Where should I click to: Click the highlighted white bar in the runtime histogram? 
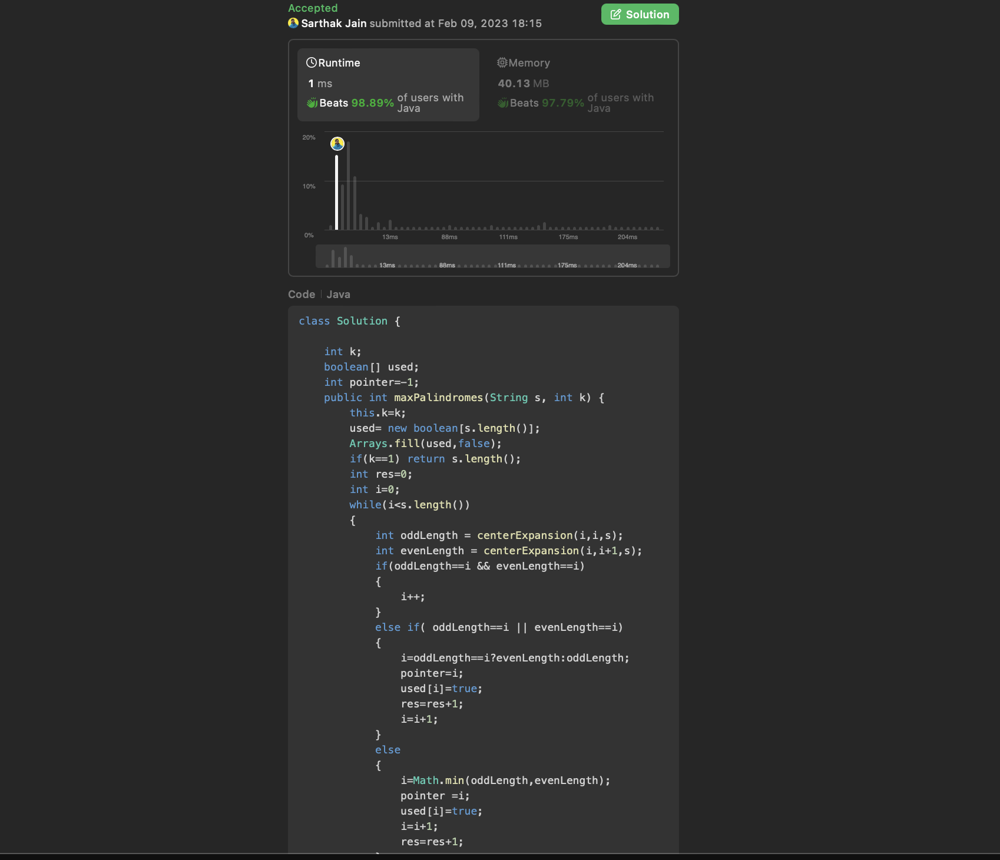(x=336, y=192)
